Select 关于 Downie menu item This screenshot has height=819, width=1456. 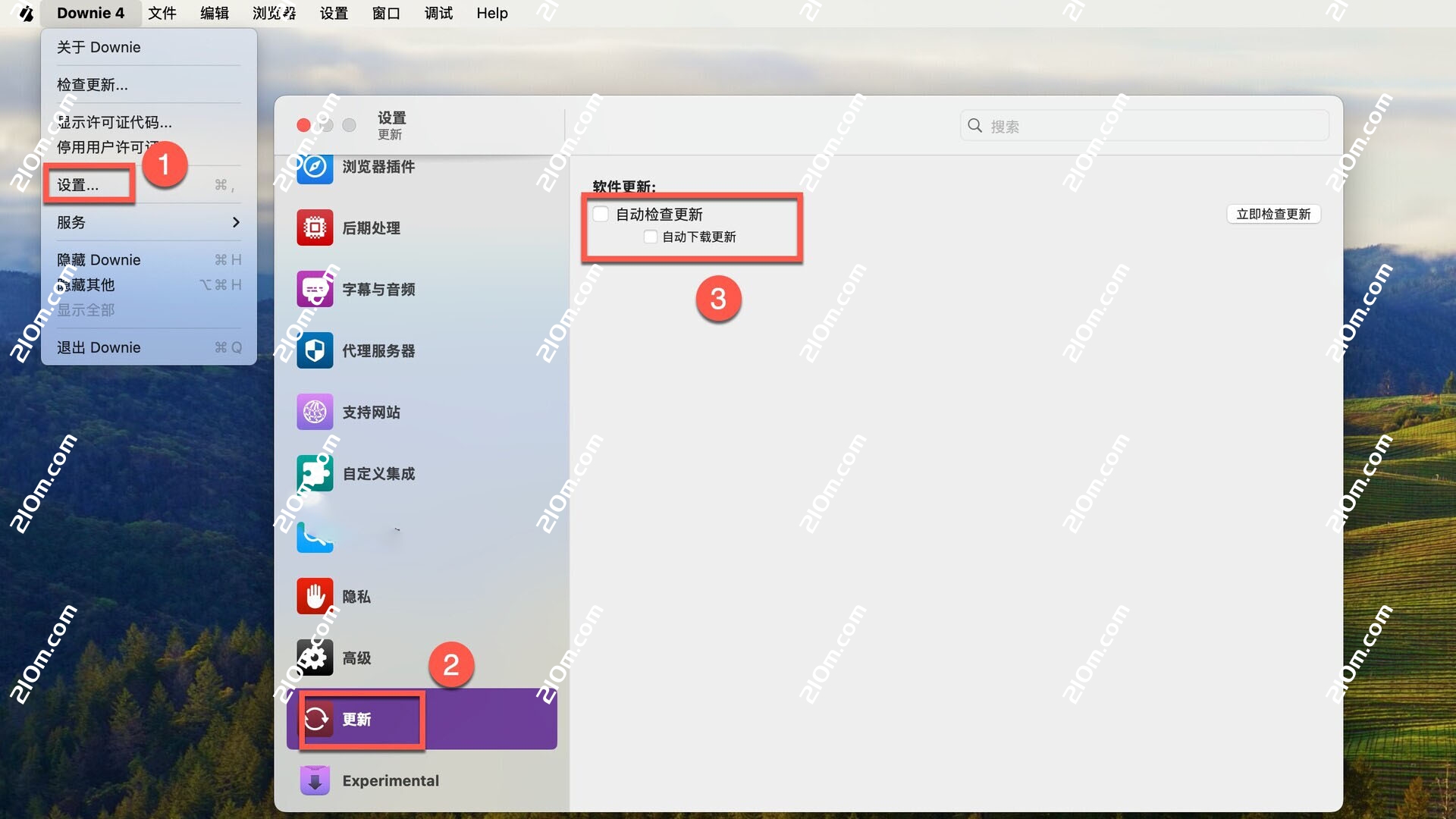[99, 47]
